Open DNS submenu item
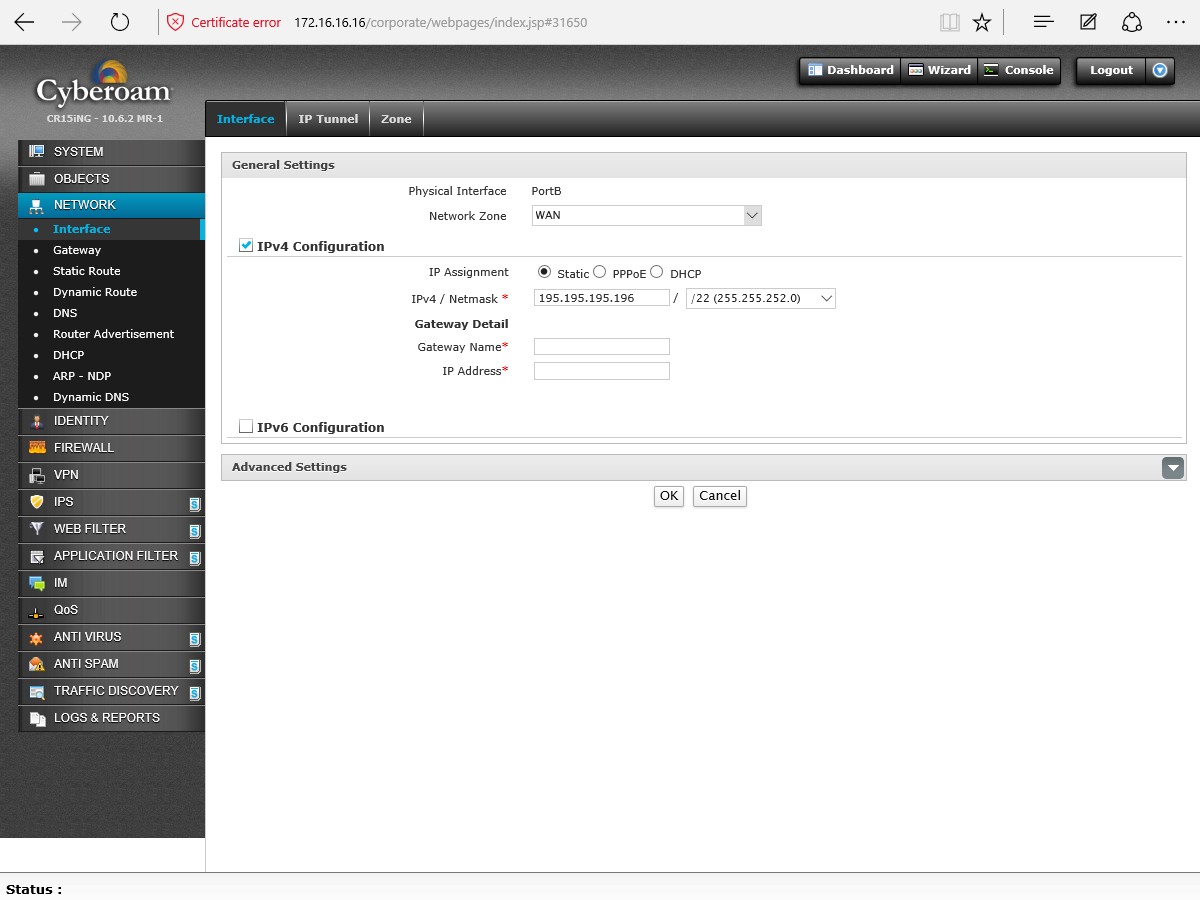This screenshot has height=900, width=1200. click(x=65, y=313)
